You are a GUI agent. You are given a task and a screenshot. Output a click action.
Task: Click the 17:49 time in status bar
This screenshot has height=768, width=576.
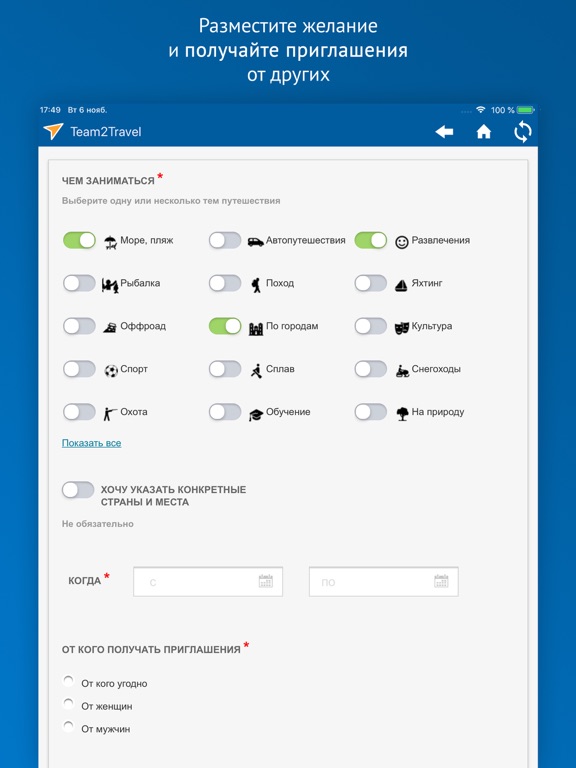(50, 110)
